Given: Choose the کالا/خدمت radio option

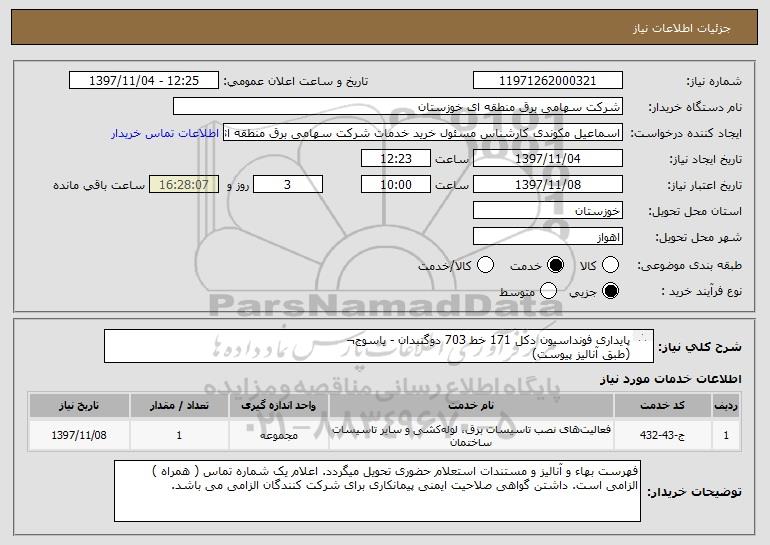Looking at the screenshot, I should pos(485,264).
